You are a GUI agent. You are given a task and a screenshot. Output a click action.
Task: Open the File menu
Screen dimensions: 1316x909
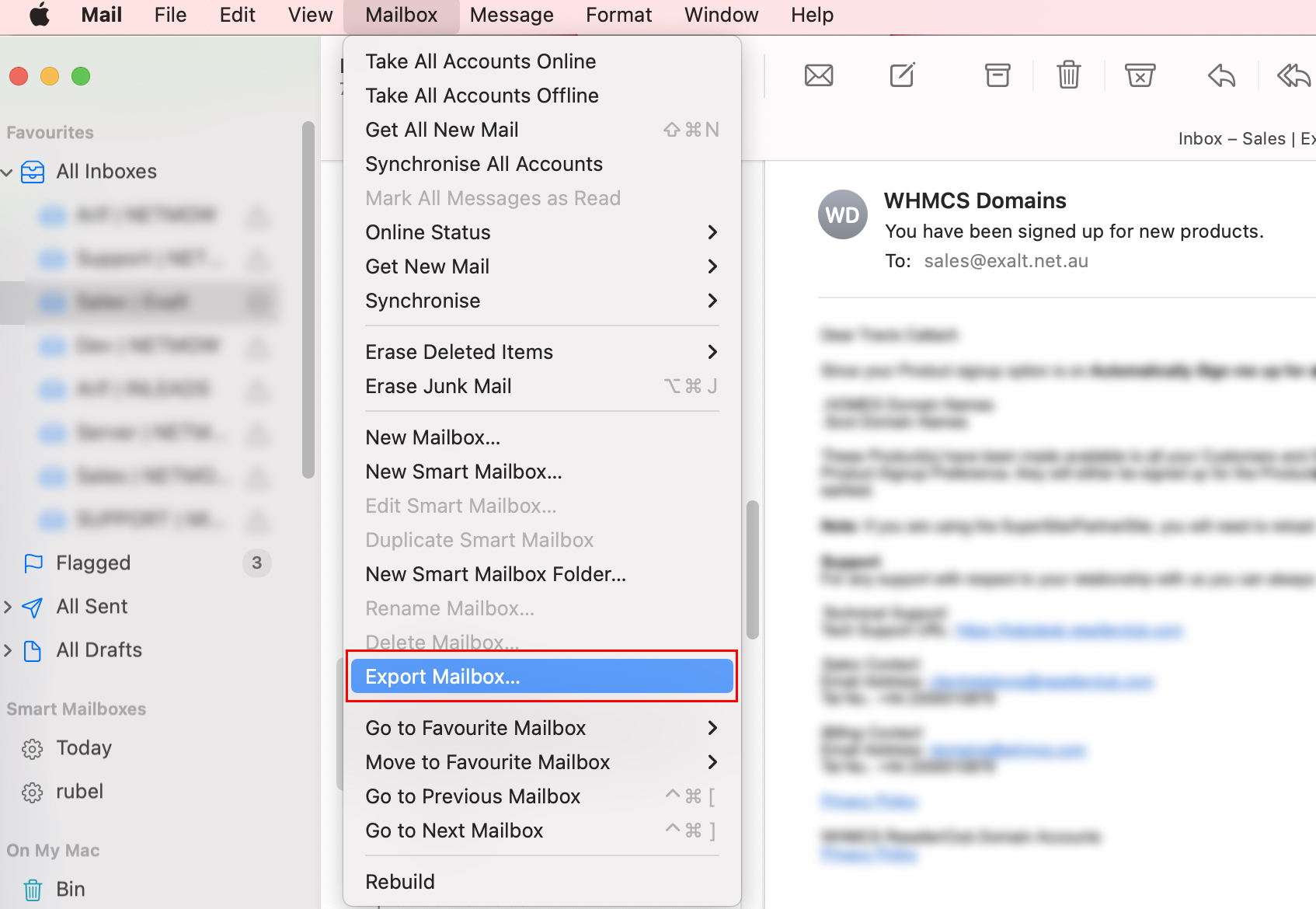pyautogui.click(x=170, y=15)
